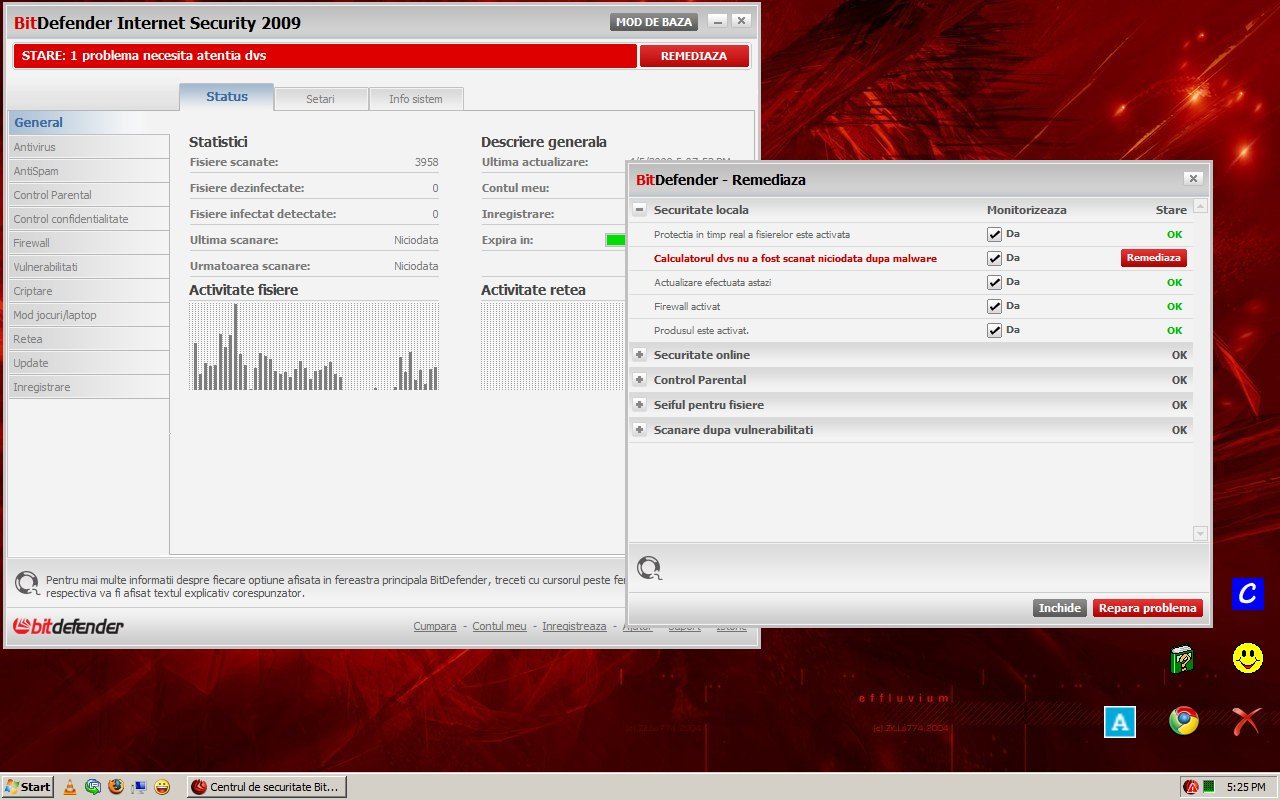Toggle monitoring for Produsul este activat

(994, 330)
